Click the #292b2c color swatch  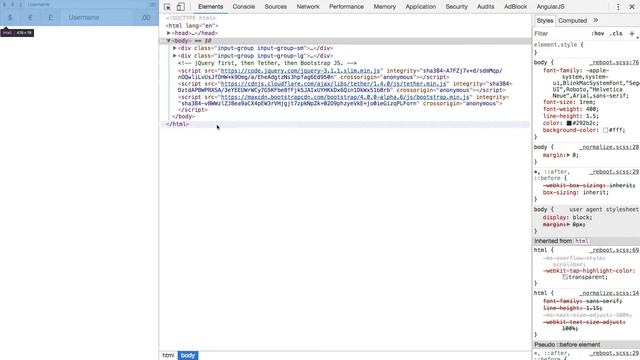point(569,123)
